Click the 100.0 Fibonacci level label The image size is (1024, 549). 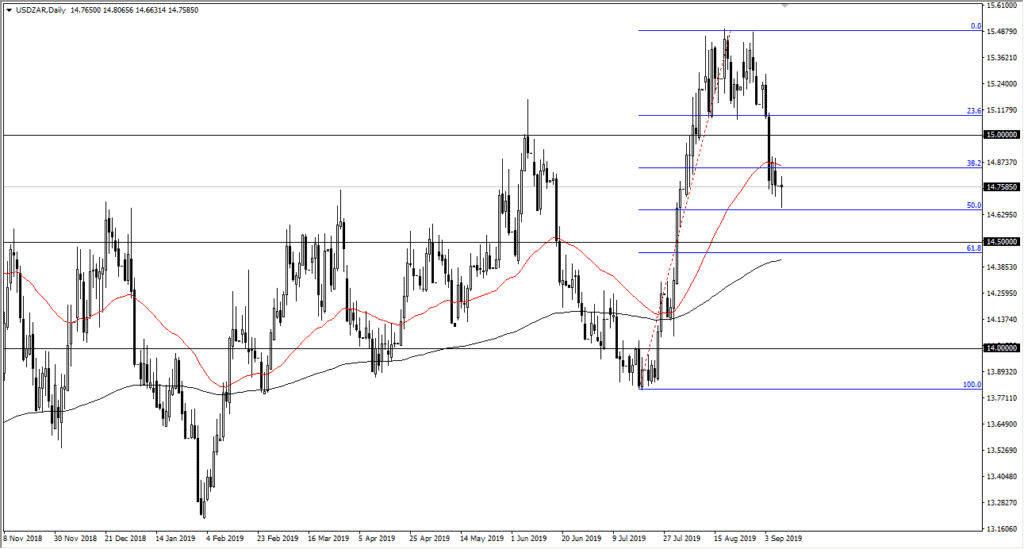point(971,384)
